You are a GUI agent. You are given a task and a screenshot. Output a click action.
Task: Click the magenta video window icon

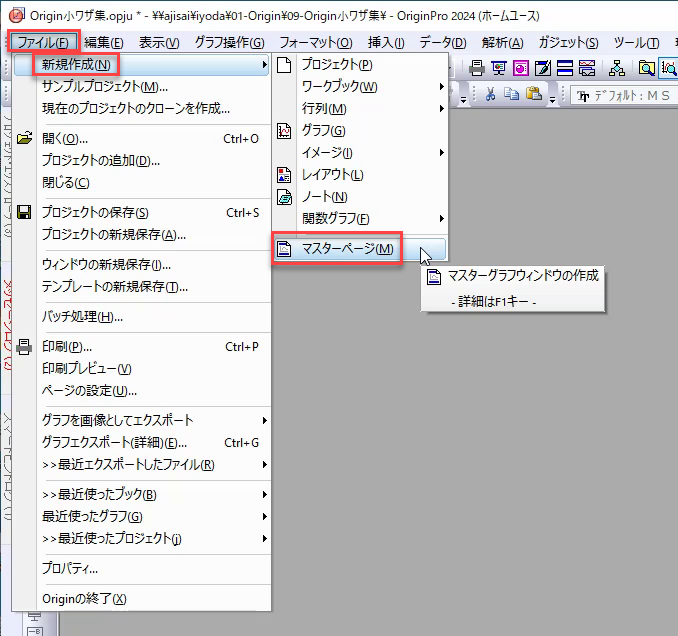(521, 68)
